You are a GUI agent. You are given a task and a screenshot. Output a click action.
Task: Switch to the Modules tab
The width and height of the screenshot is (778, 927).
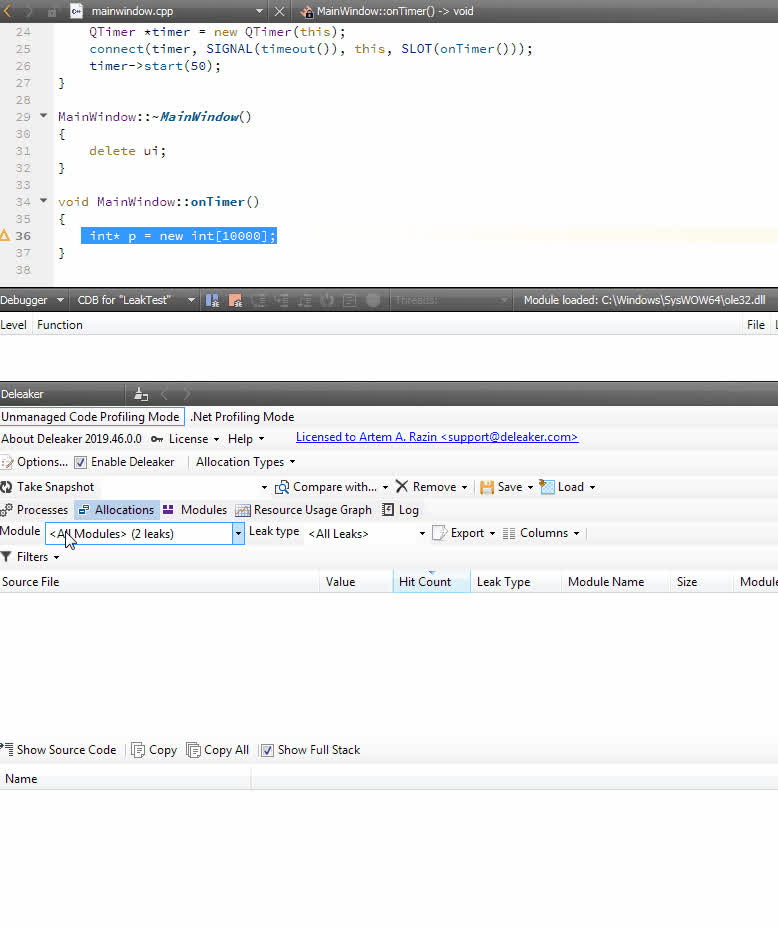pos(195,510)
